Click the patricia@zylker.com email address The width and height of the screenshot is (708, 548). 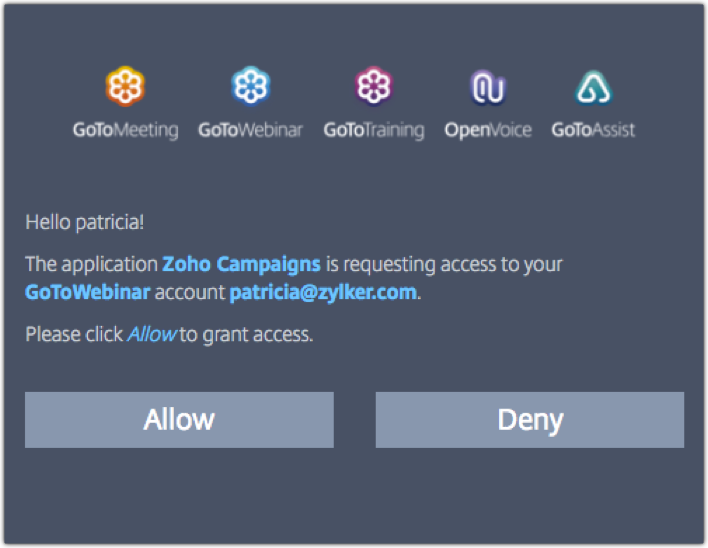tap(323, 293)
